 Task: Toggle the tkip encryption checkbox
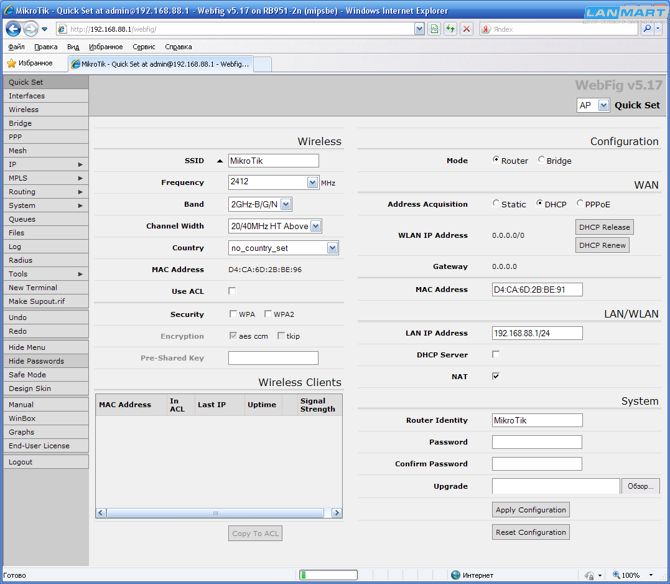281,336
